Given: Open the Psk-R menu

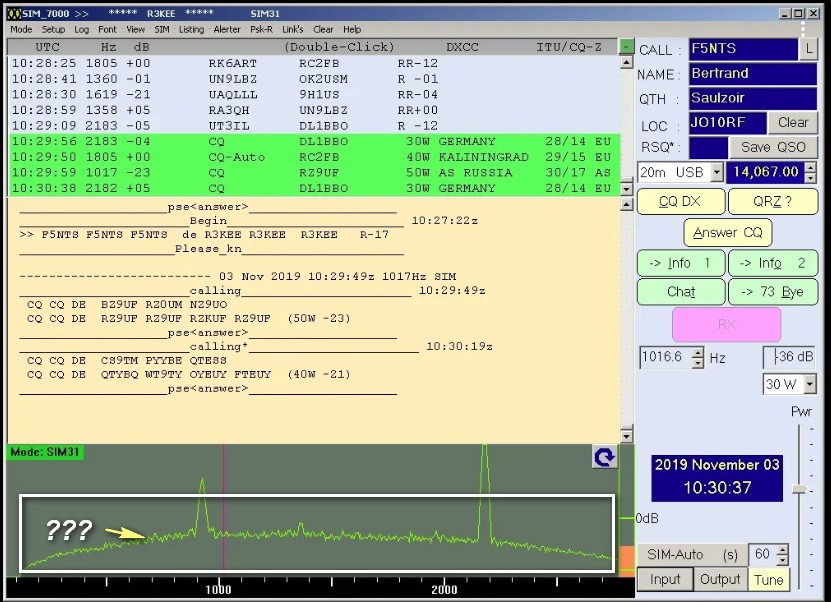Looking at the screenshot, I should coord(261,30).
